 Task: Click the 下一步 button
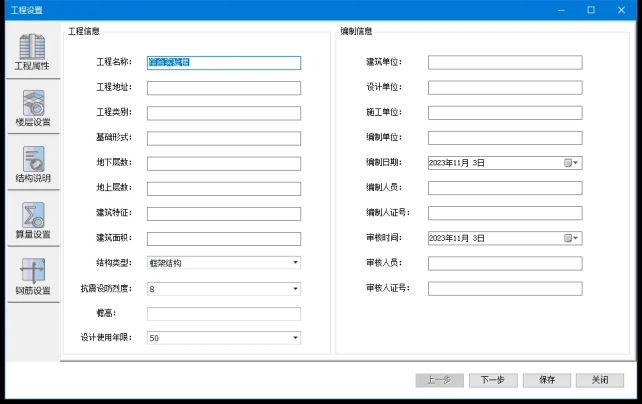click(x=492, y=380)
